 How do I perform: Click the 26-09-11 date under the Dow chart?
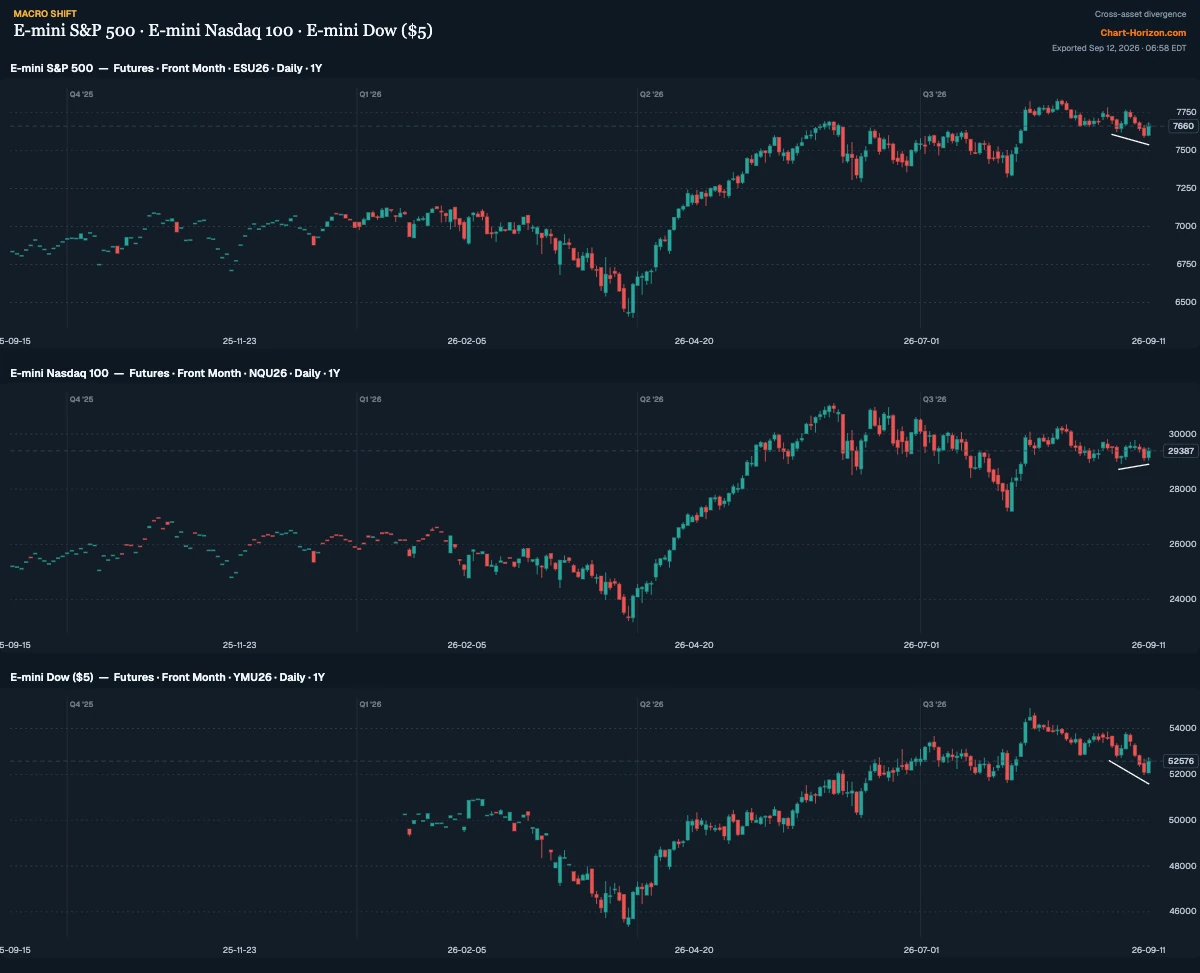point(1148,950)
